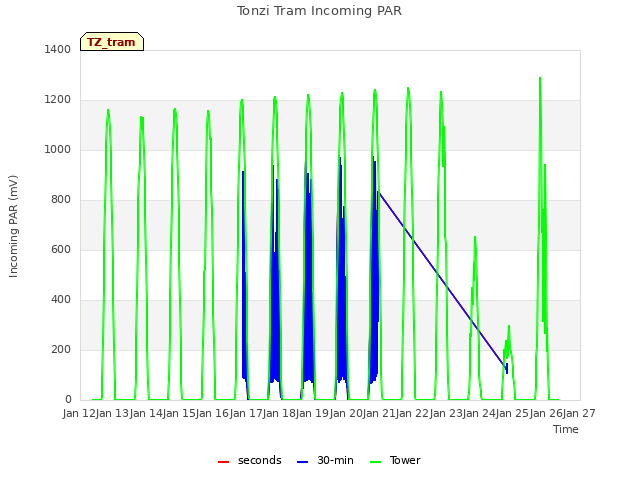The image size is (640, 480).
Task: Click the blue '30-min' legend swatch
Action: tap(302, 462)
